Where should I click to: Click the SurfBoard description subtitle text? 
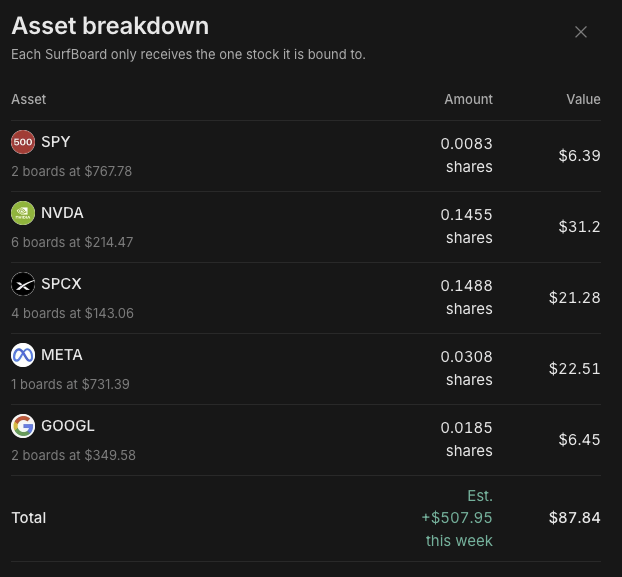(x=188, y=54)
